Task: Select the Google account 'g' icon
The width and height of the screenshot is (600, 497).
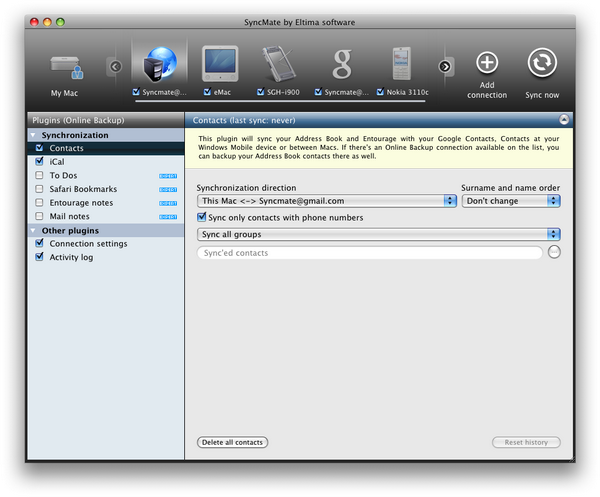Action: (x=342, y=64)
